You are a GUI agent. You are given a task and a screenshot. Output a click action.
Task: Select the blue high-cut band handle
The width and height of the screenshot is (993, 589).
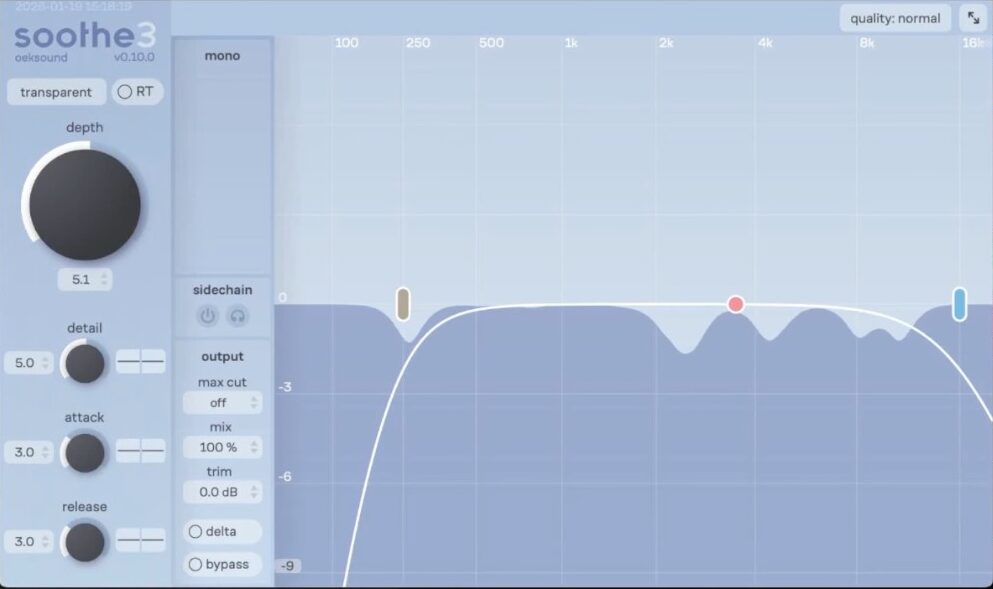tap(959, 304)
